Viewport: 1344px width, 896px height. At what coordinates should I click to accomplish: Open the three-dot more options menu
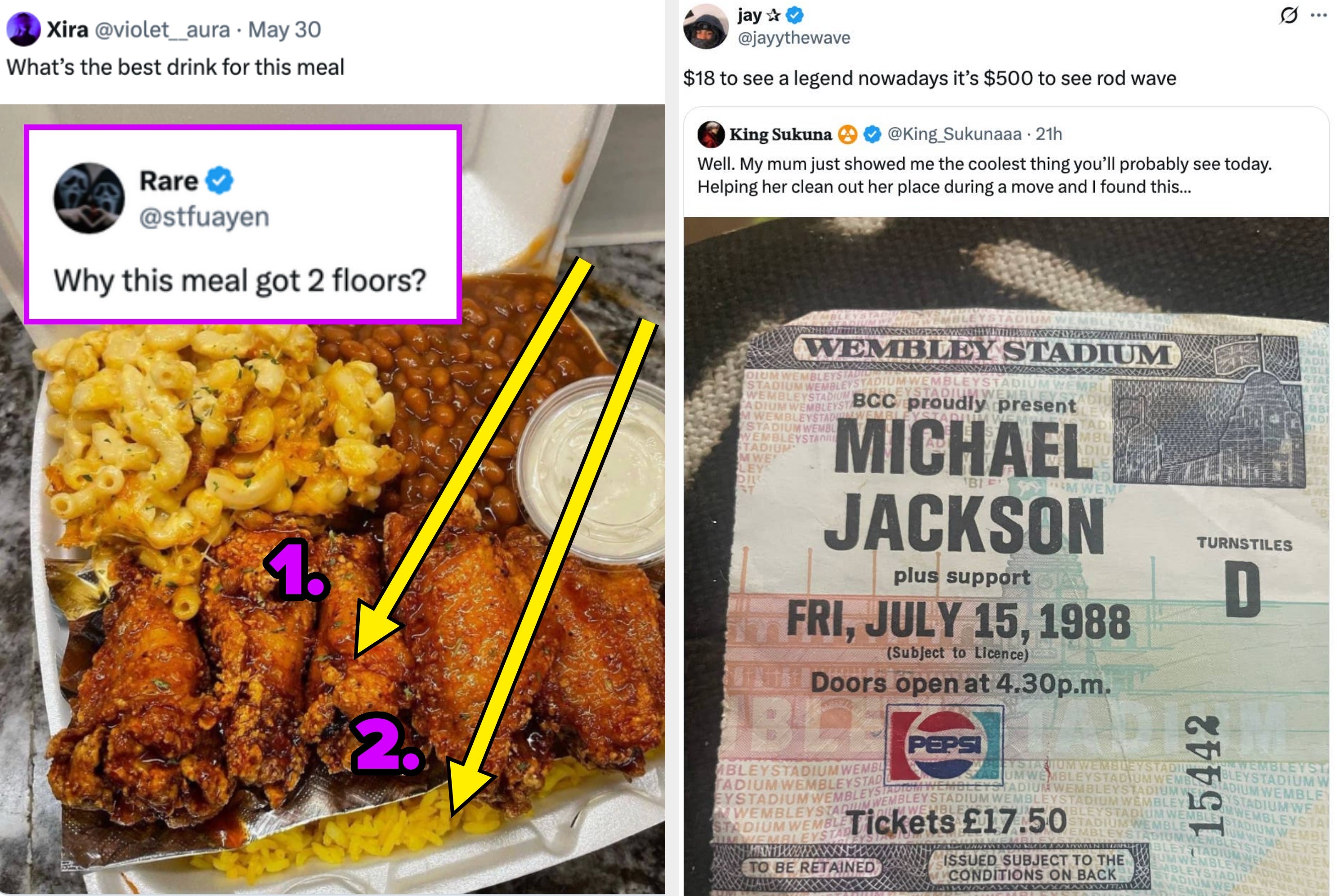pos(1318,15)
